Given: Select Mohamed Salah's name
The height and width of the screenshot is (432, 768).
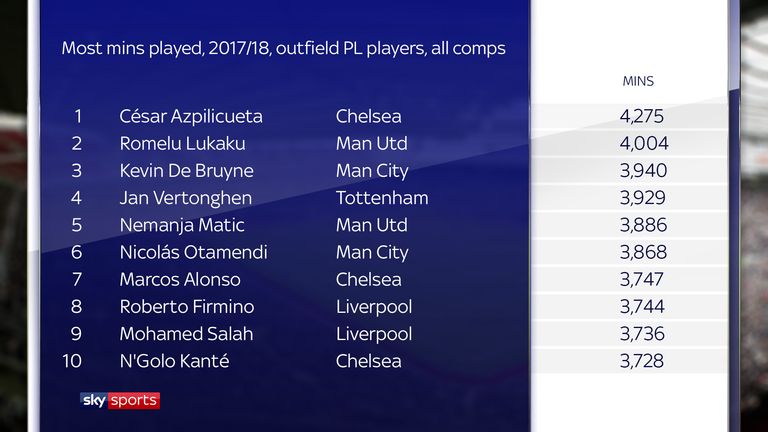Looking at the screenshot, I should 186,334.
